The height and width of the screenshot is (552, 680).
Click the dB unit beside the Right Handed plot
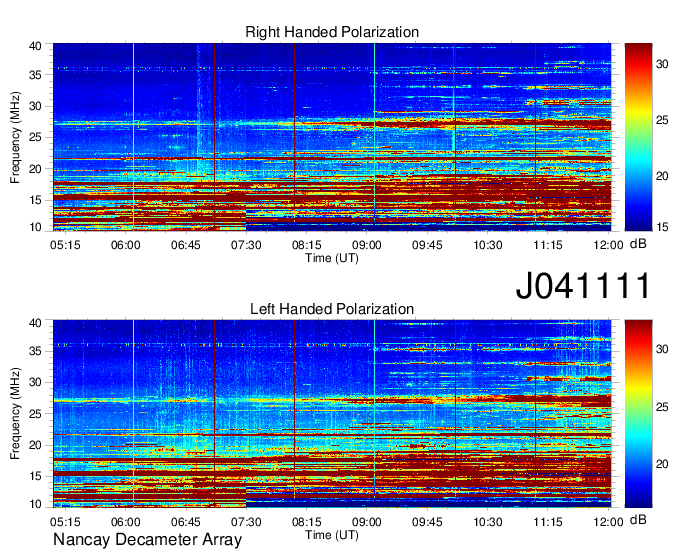coord(638,244)
